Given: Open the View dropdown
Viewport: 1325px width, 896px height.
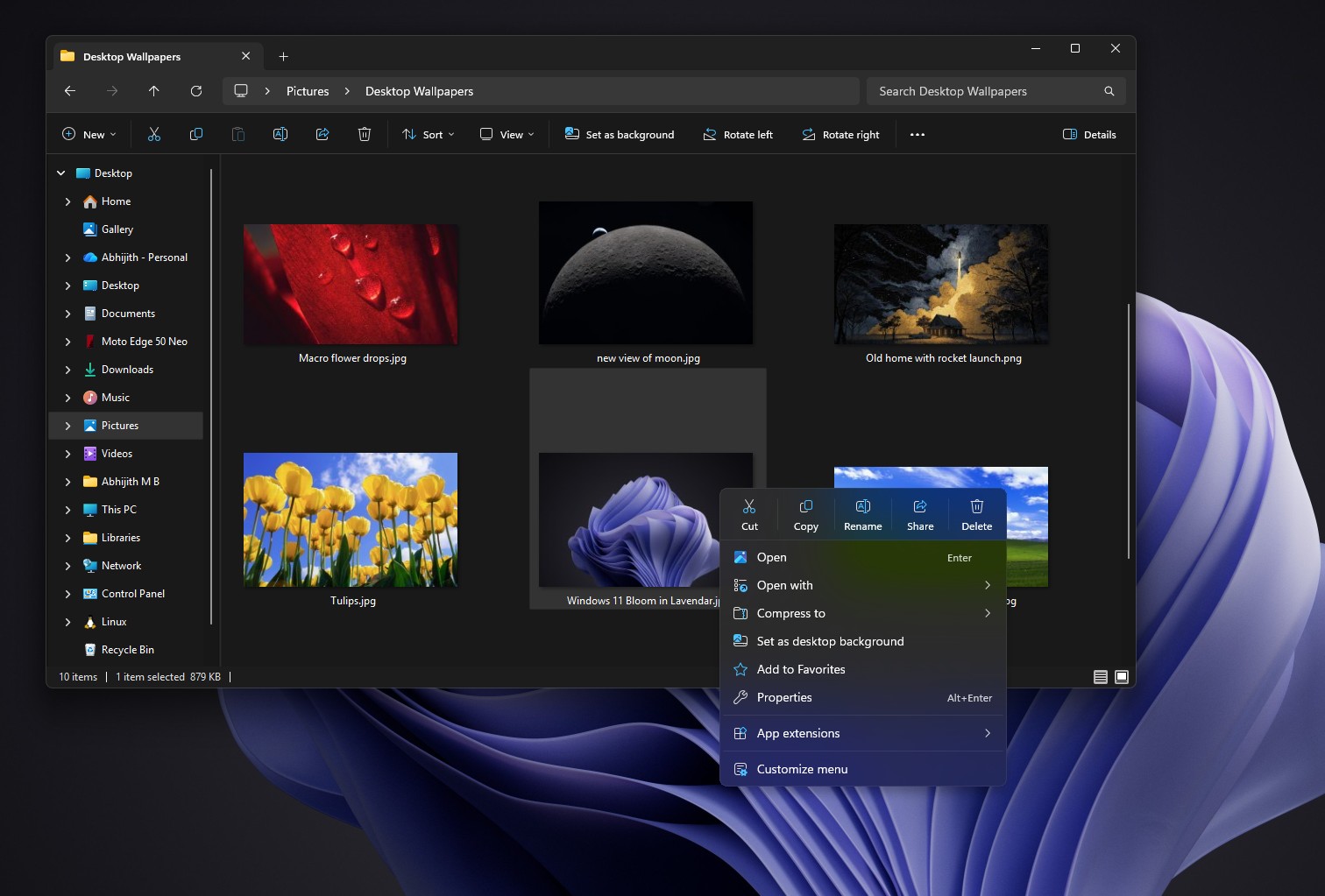Looking at the screenshot, I should 507,134.
